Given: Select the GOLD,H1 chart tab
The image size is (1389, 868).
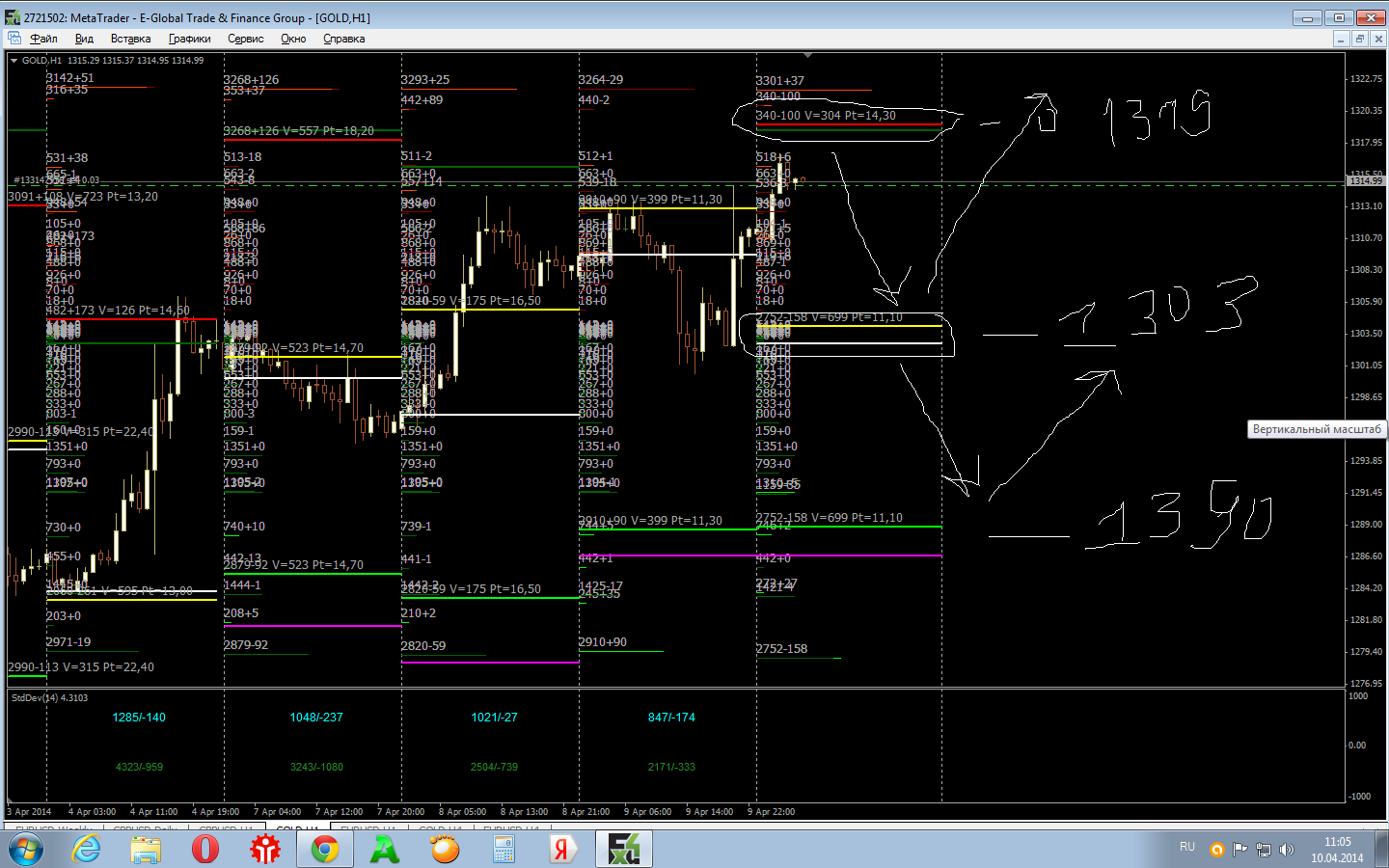Looking at the screenshot, I should point(297,827).
